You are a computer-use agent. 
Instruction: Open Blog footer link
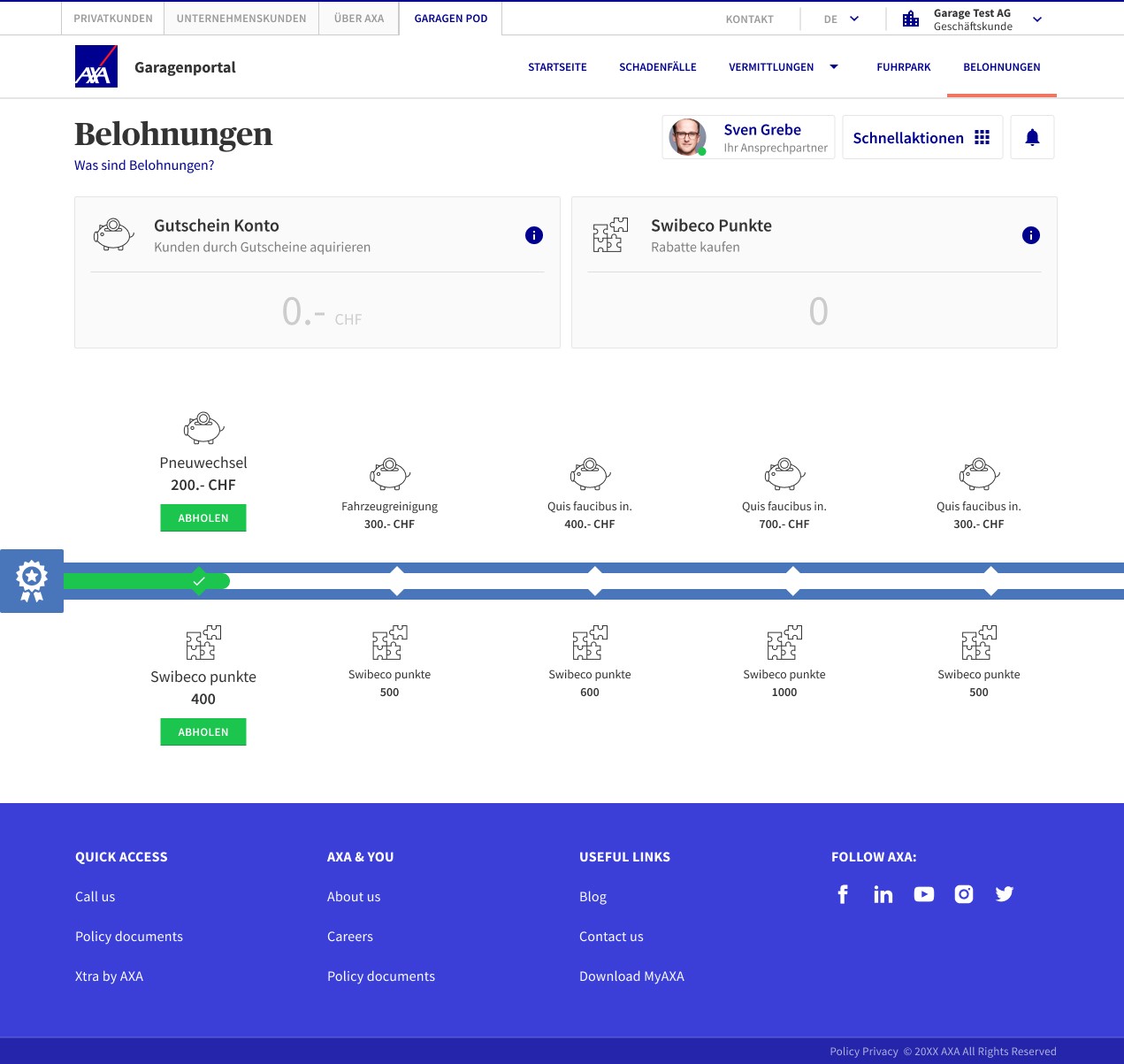(x=593, y=897)
